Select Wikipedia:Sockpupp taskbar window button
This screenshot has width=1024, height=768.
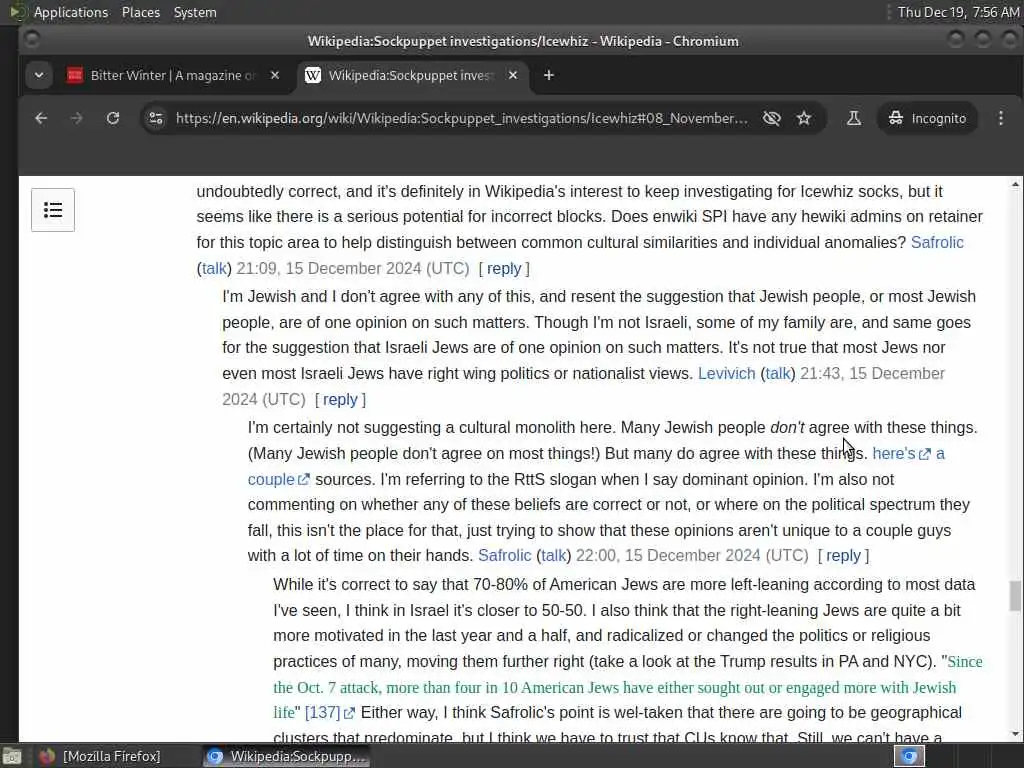tap(287, 756)
